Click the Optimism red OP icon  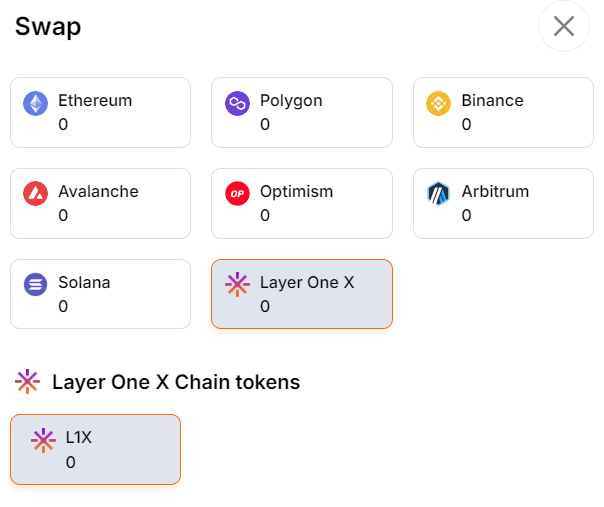point(237,194)
